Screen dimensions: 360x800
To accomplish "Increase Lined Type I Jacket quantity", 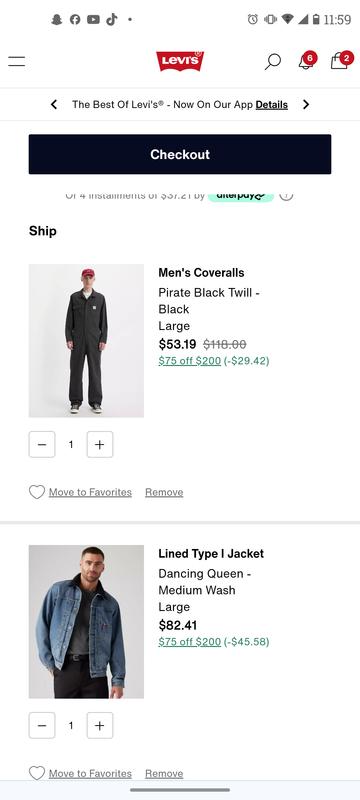I will [x=100, y=726].
